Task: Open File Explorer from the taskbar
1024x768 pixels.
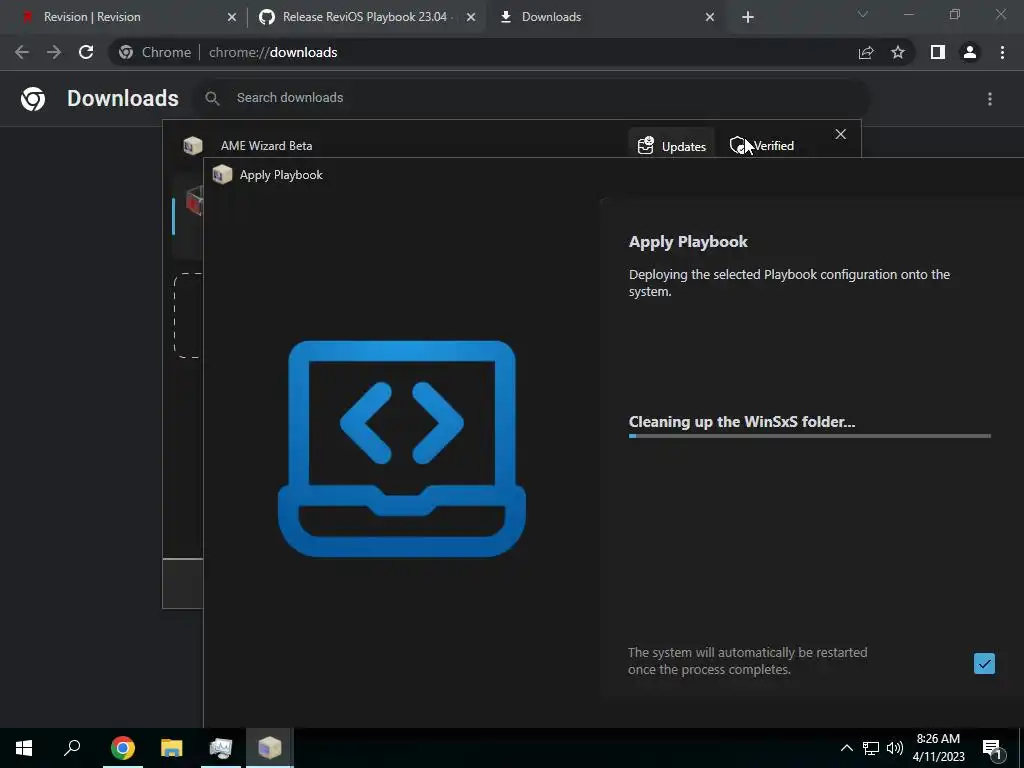Action: 172,748
